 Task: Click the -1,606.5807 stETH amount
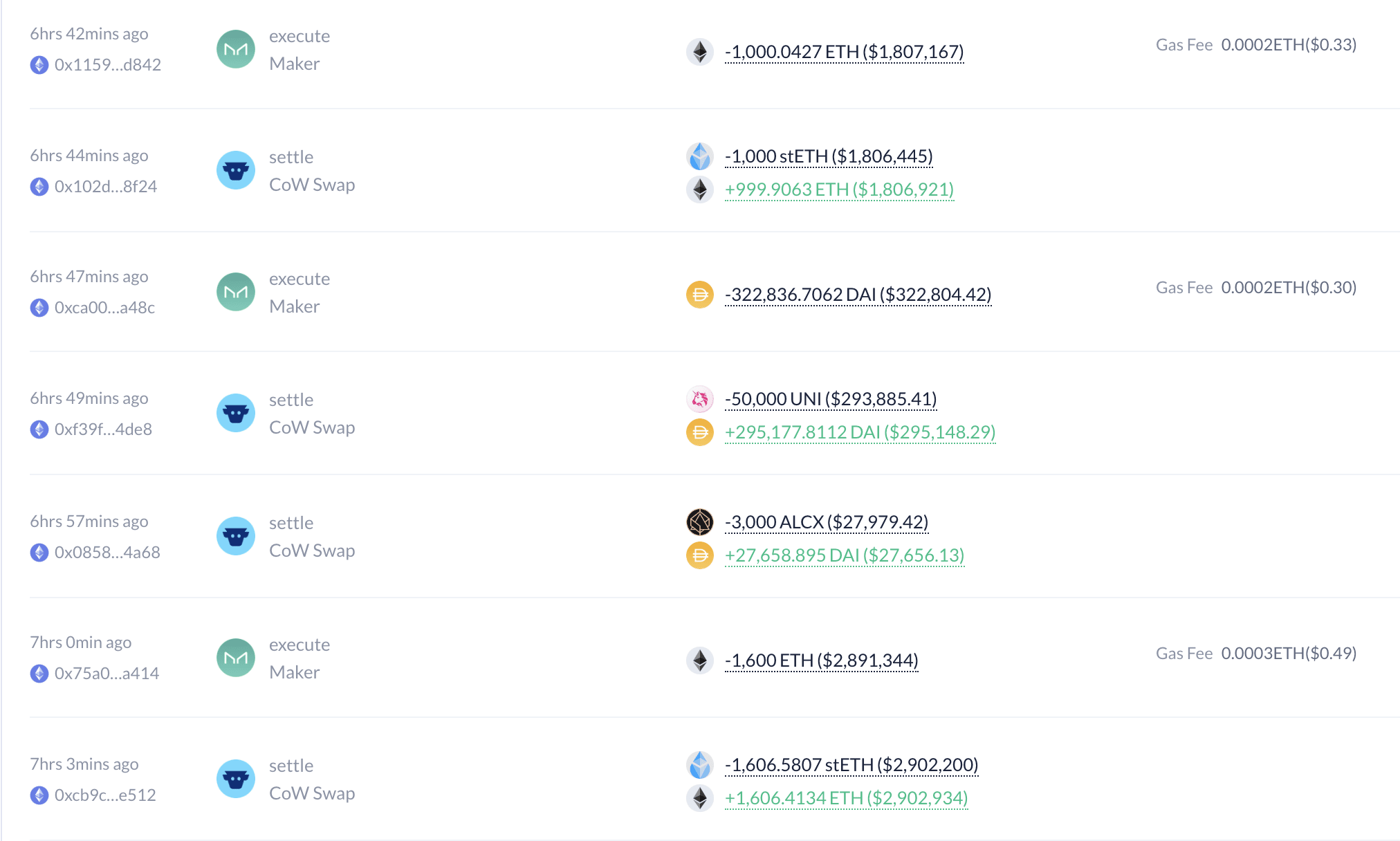851,765
